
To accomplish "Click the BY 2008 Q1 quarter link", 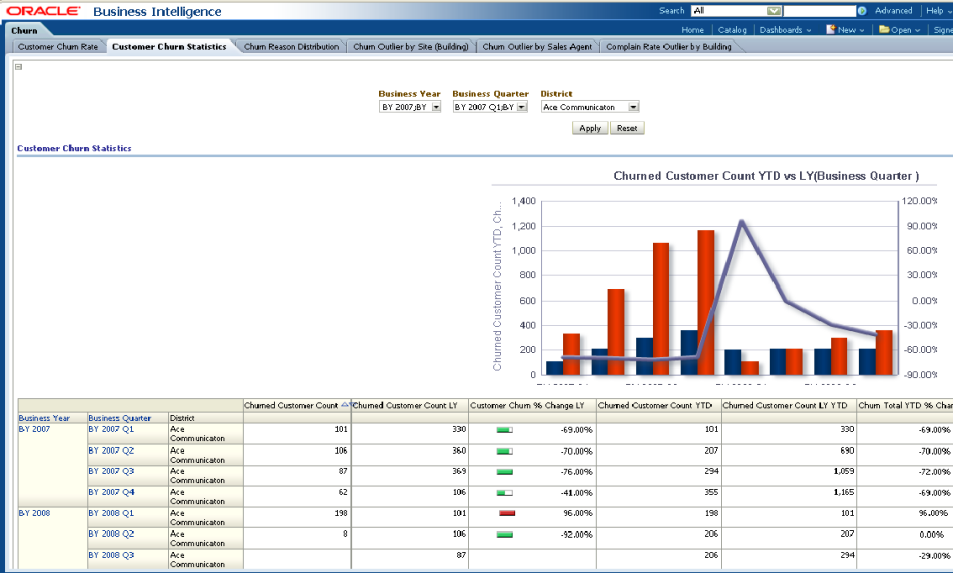I will pyautogui.click(x=111, y=513).
